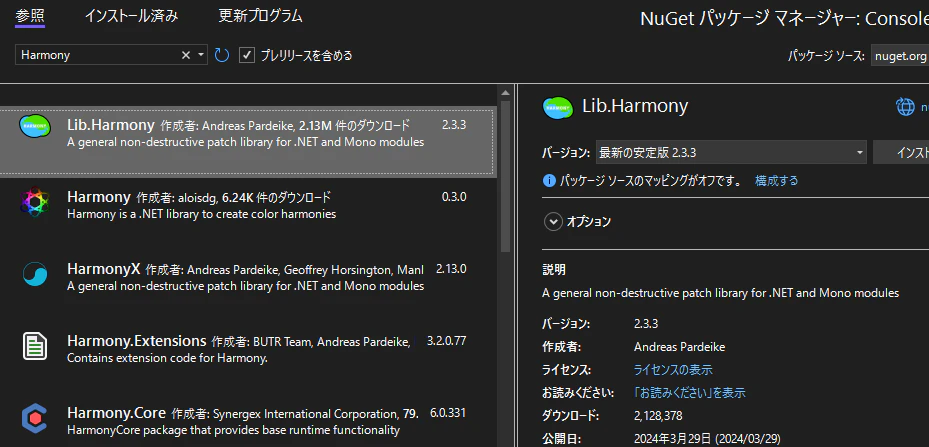Click the package list scrollbar up arrow
Viewport: 929px width, 447px height.
505,93
